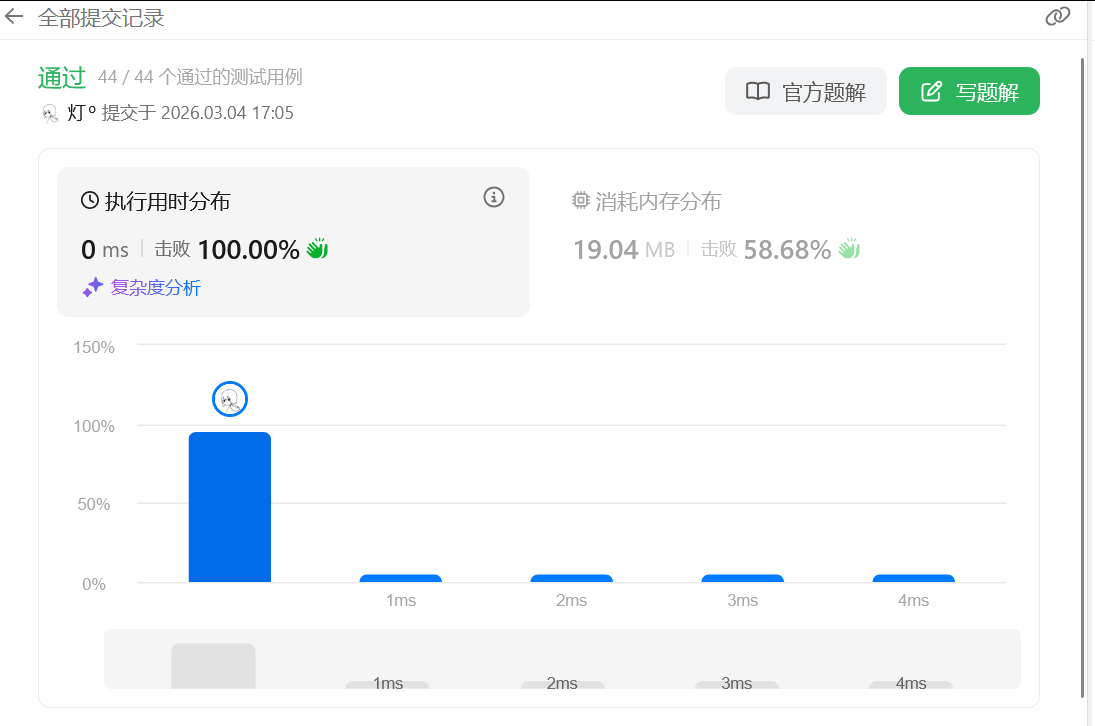Copy submission link via chain icon
1095x726 pixels.
pos(1057,16)
